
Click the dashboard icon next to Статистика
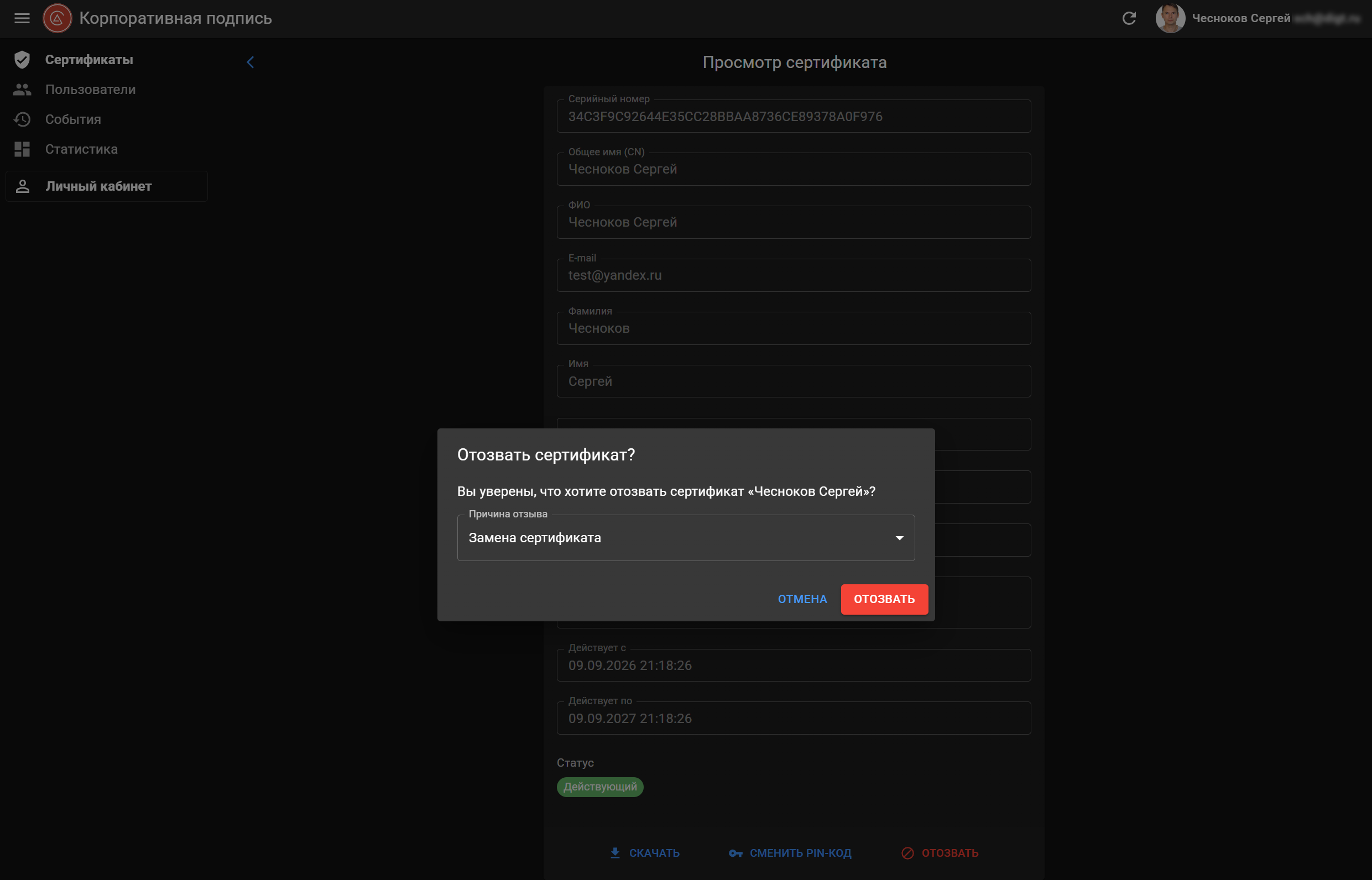pyautogui.click(x=22, y=149)
